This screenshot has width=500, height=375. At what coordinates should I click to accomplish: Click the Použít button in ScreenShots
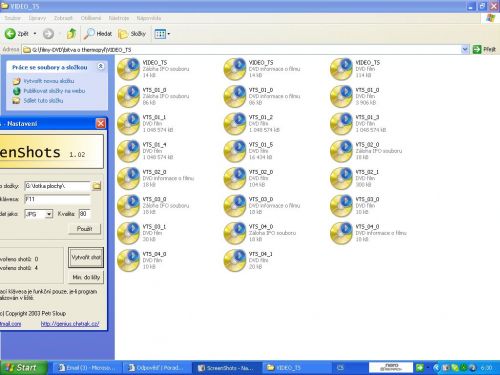click(x=85, y=229)
